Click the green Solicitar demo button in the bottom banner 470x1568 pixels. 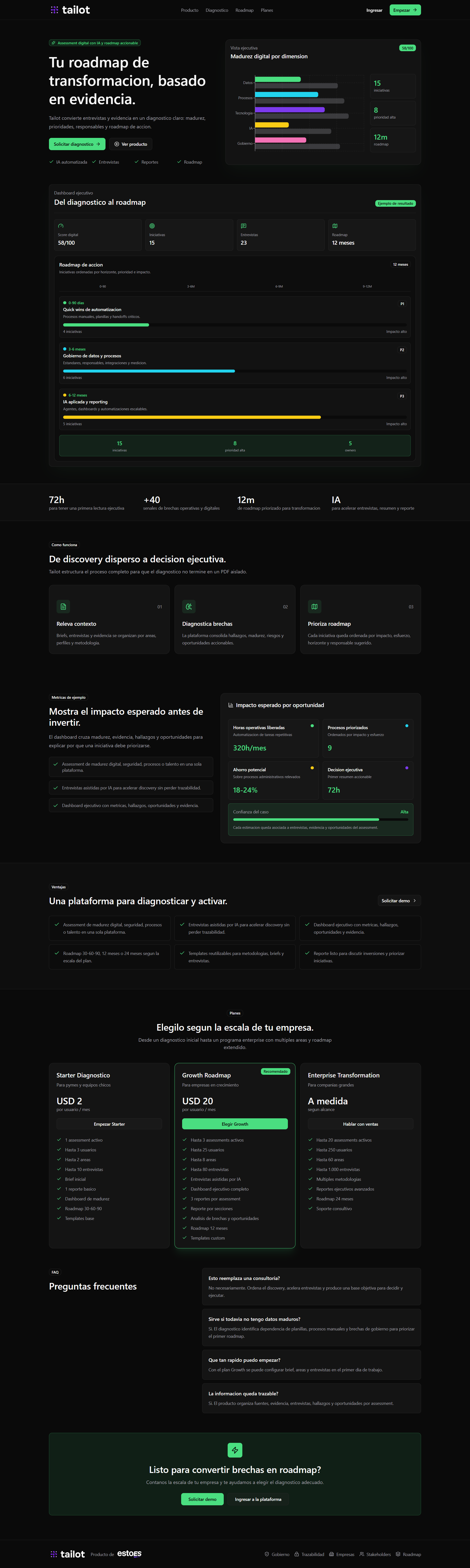(202, 1499)
